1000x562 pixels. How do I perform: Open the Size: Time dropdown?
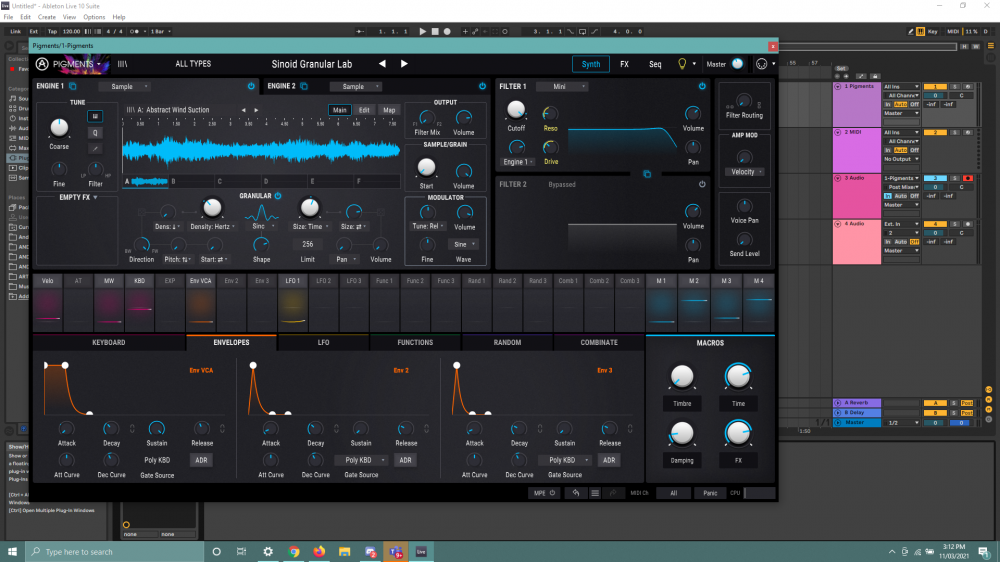click(x=311, y=226)
